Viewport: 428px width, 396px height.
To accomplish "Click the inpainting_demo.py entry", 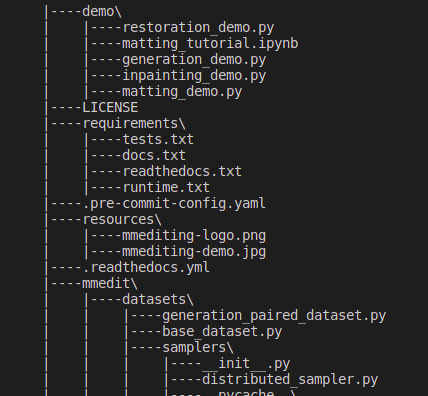I will pos(194,76).
